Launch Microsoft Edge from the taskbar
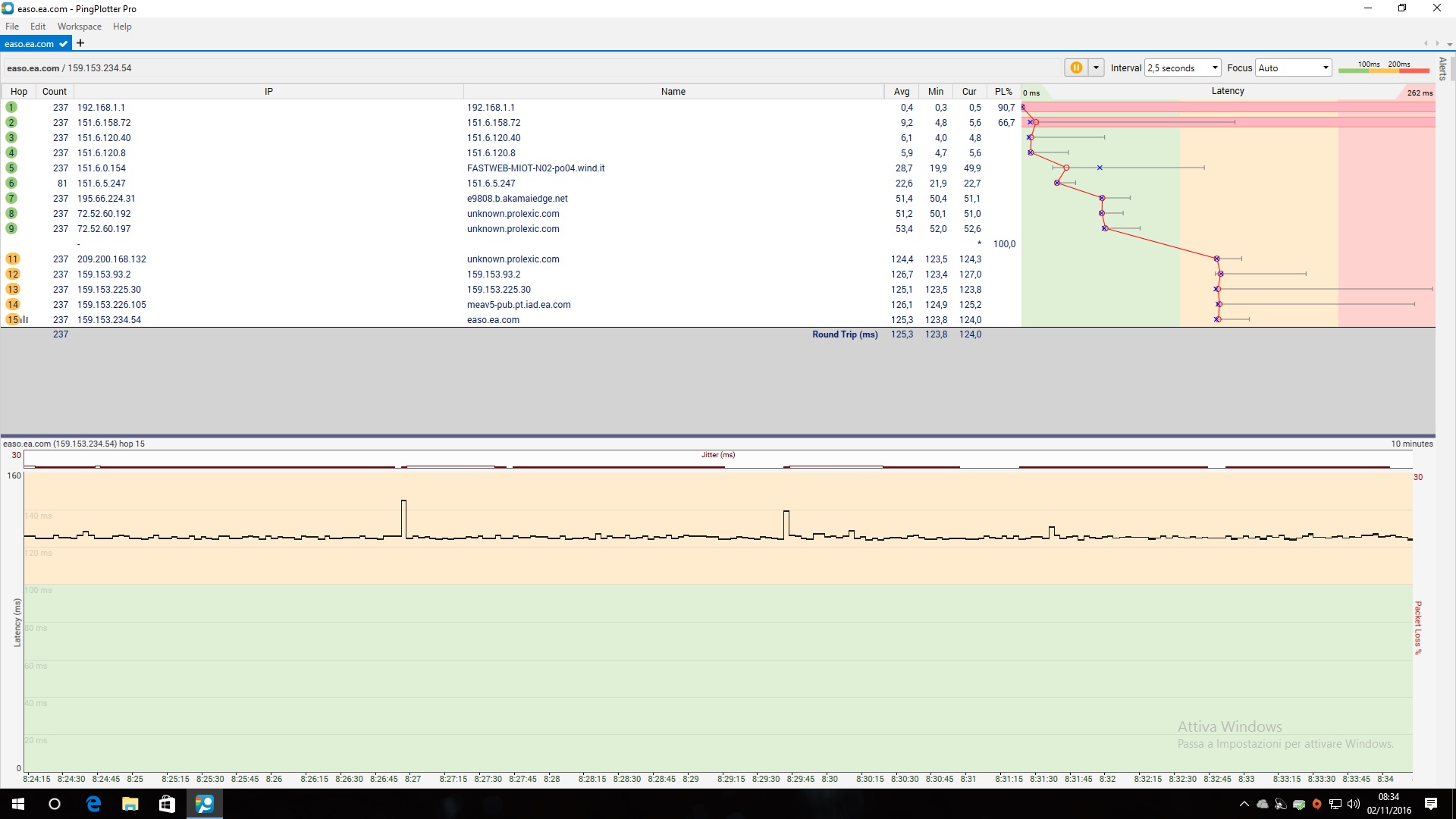The height and width of the screenshot is (819, 1456). click(93, 804)
